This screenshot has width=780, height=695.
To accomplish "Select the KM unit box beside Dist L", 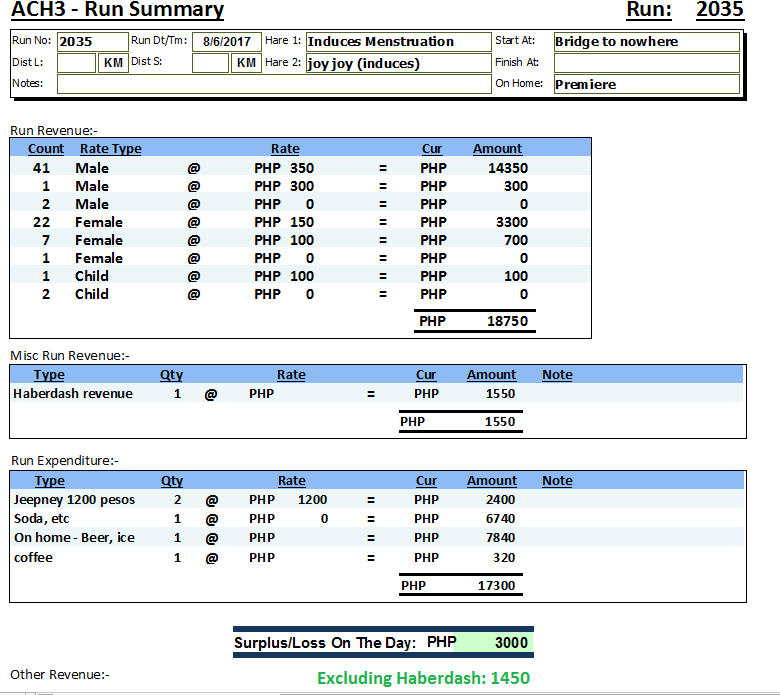I will coord(112,63).
